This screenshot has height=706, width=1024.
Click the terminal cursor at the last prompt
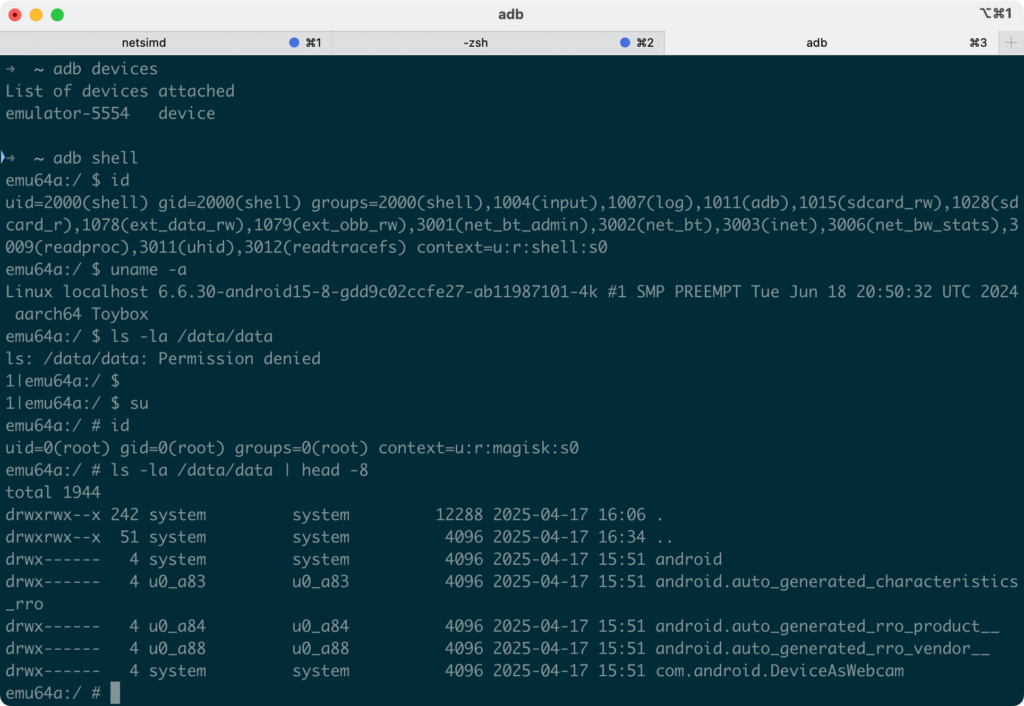point(115,693)
